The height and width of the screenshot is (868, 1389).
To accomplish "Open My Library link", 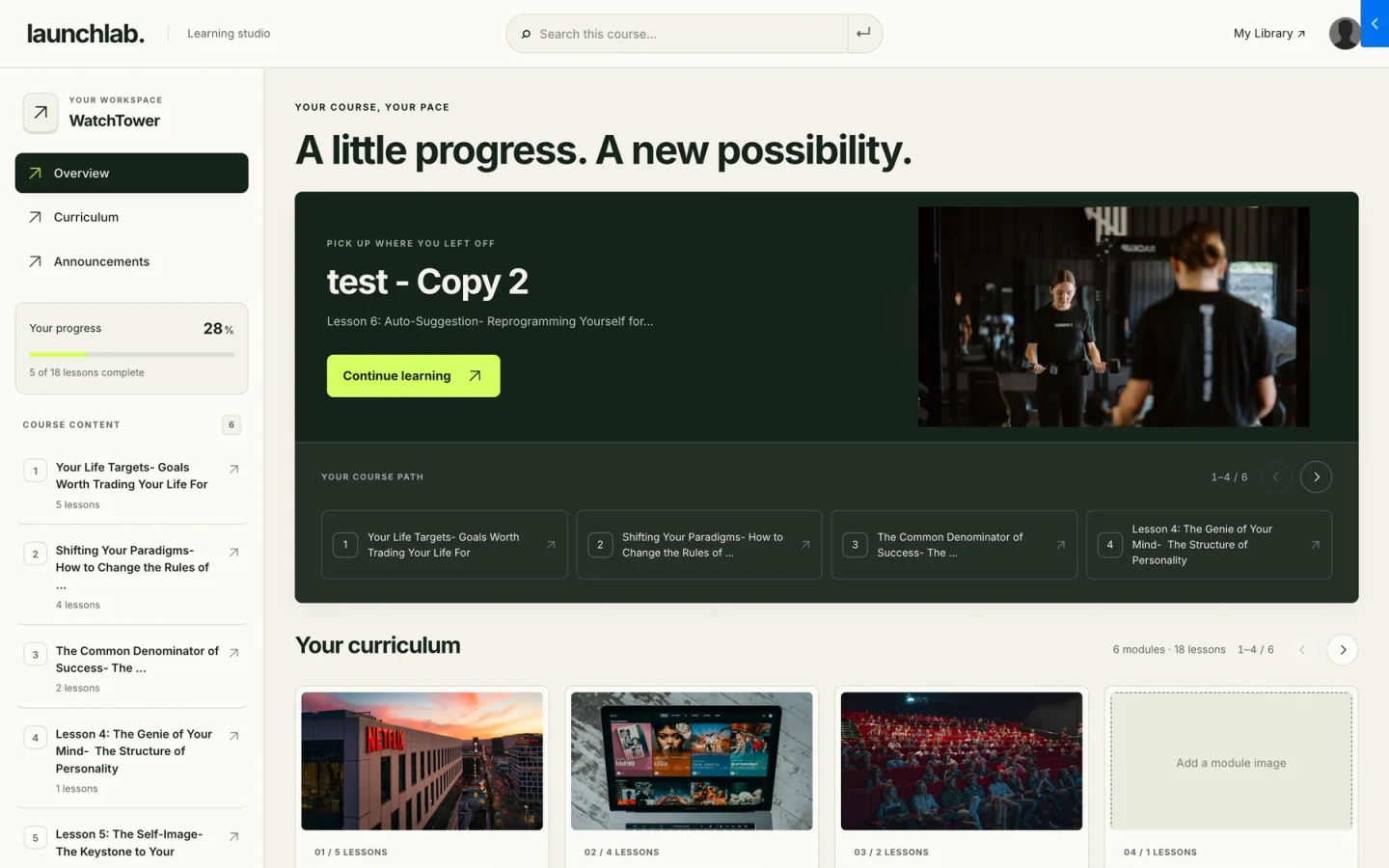I will coord(1269,33).
